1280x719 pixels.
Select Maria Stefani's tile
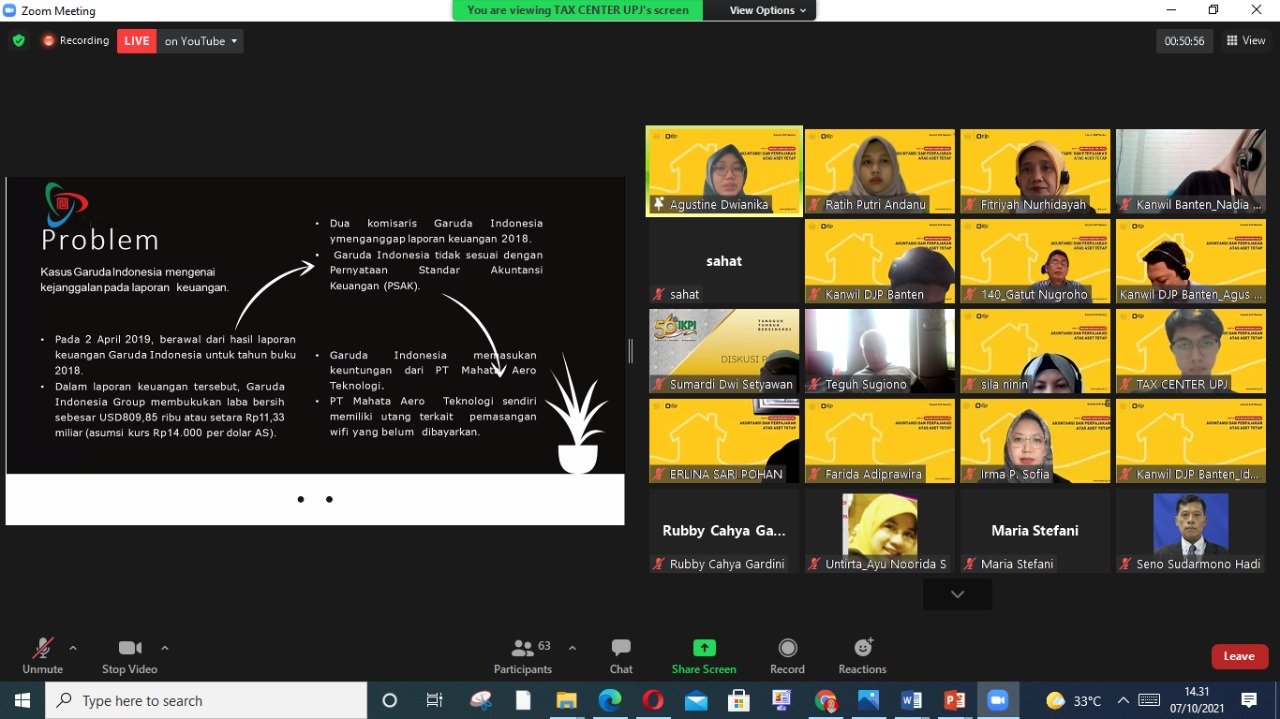pos(1036,531)
